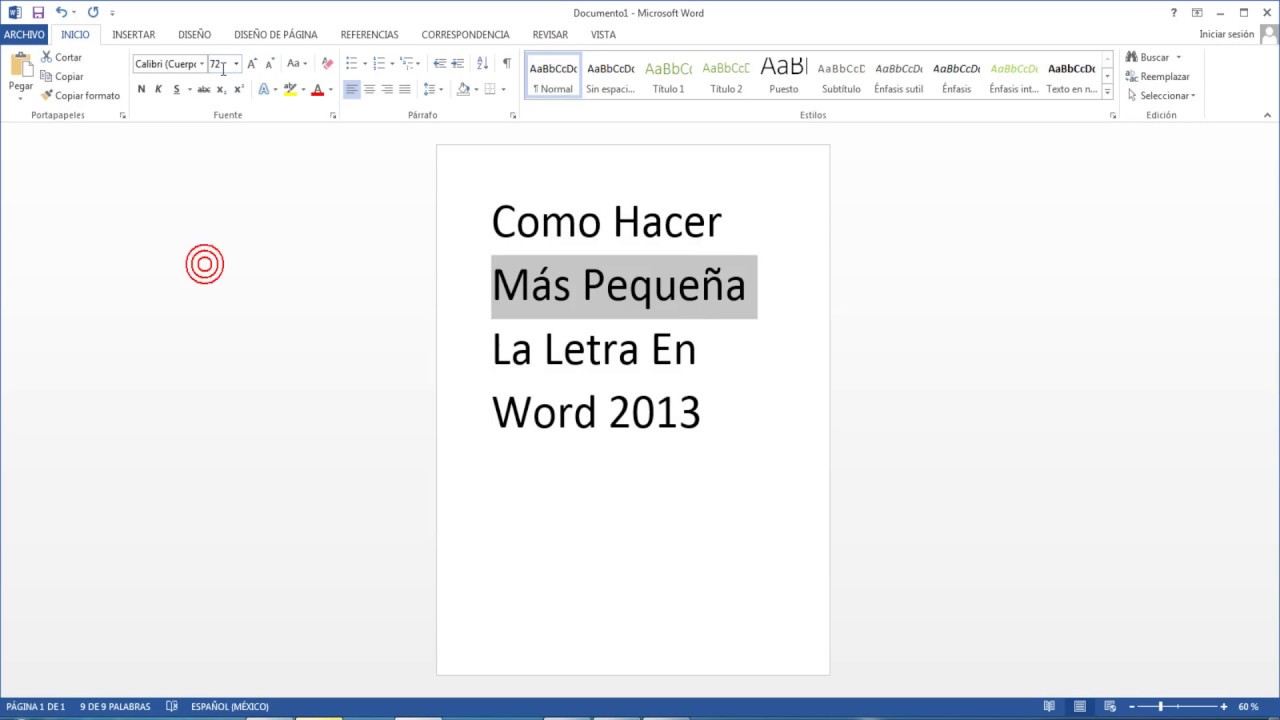Toggle underline (S) formatting

click(x=176, y=90)
